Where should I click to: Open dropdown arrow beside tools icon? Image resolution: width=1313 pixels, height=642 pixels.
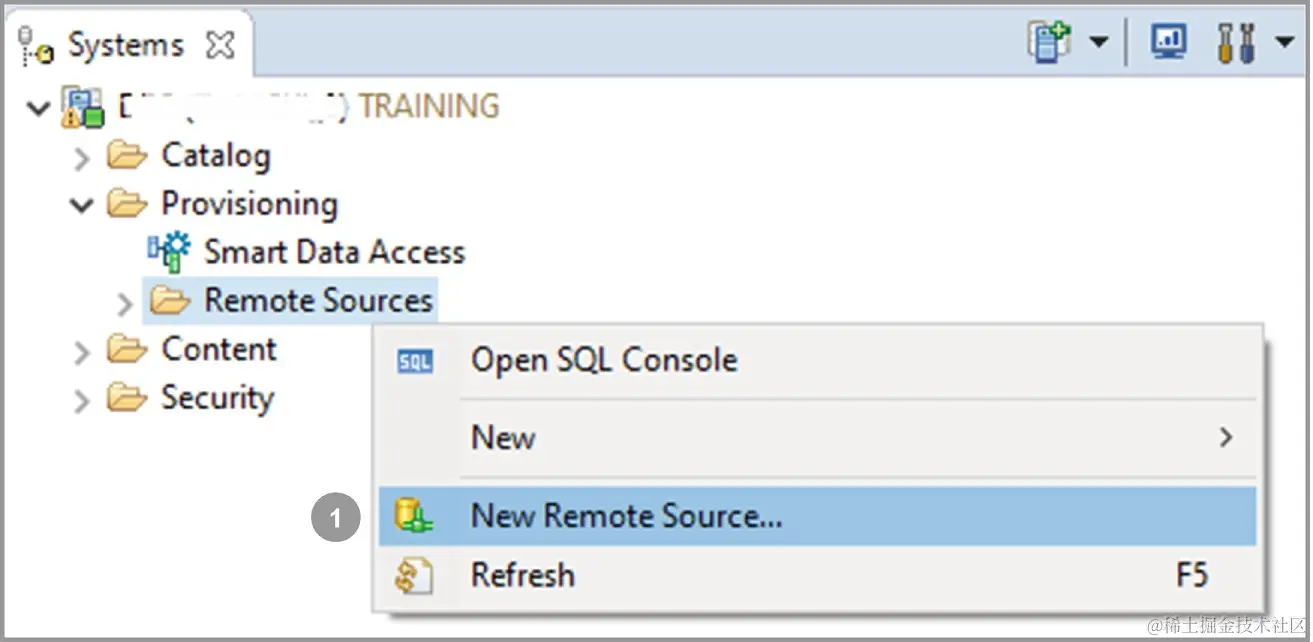point(1285,43)
